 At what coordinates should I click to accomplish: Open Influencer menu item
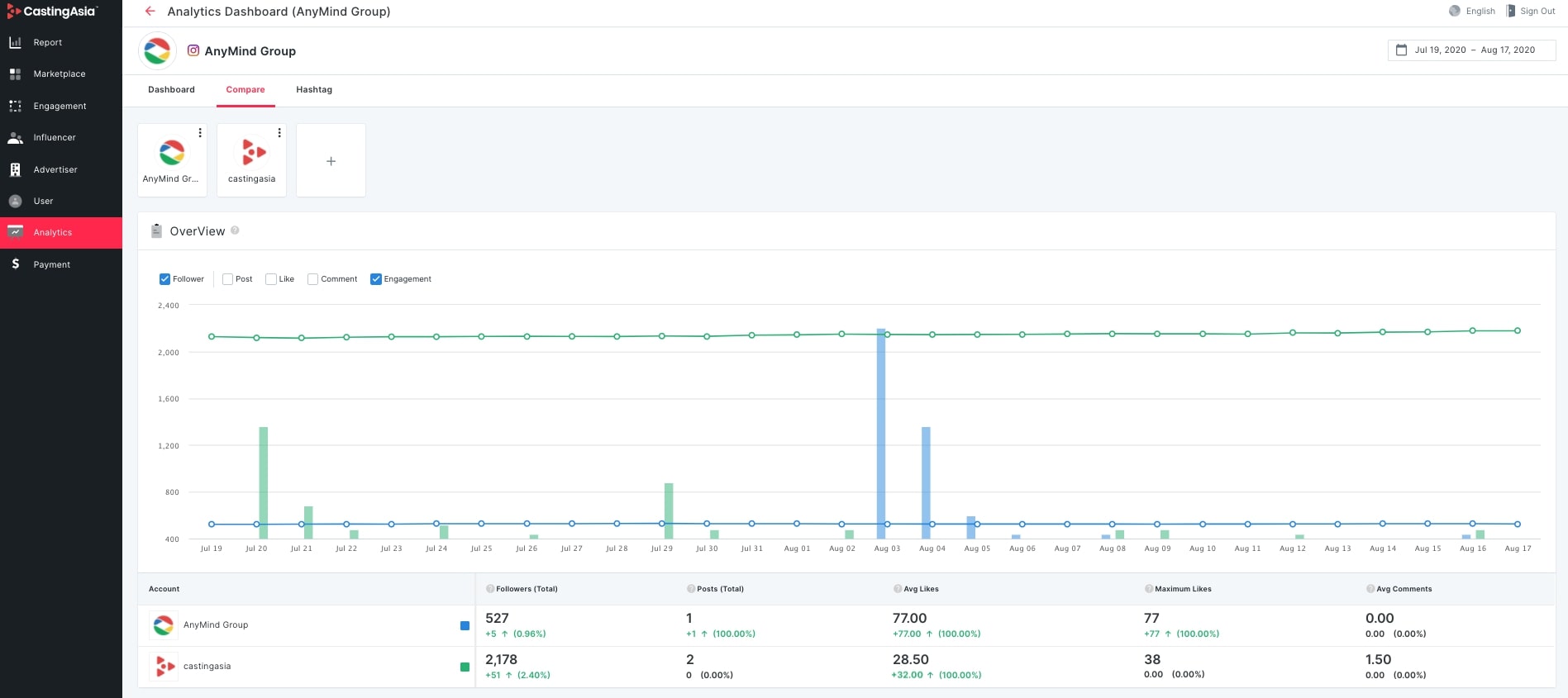61,138
